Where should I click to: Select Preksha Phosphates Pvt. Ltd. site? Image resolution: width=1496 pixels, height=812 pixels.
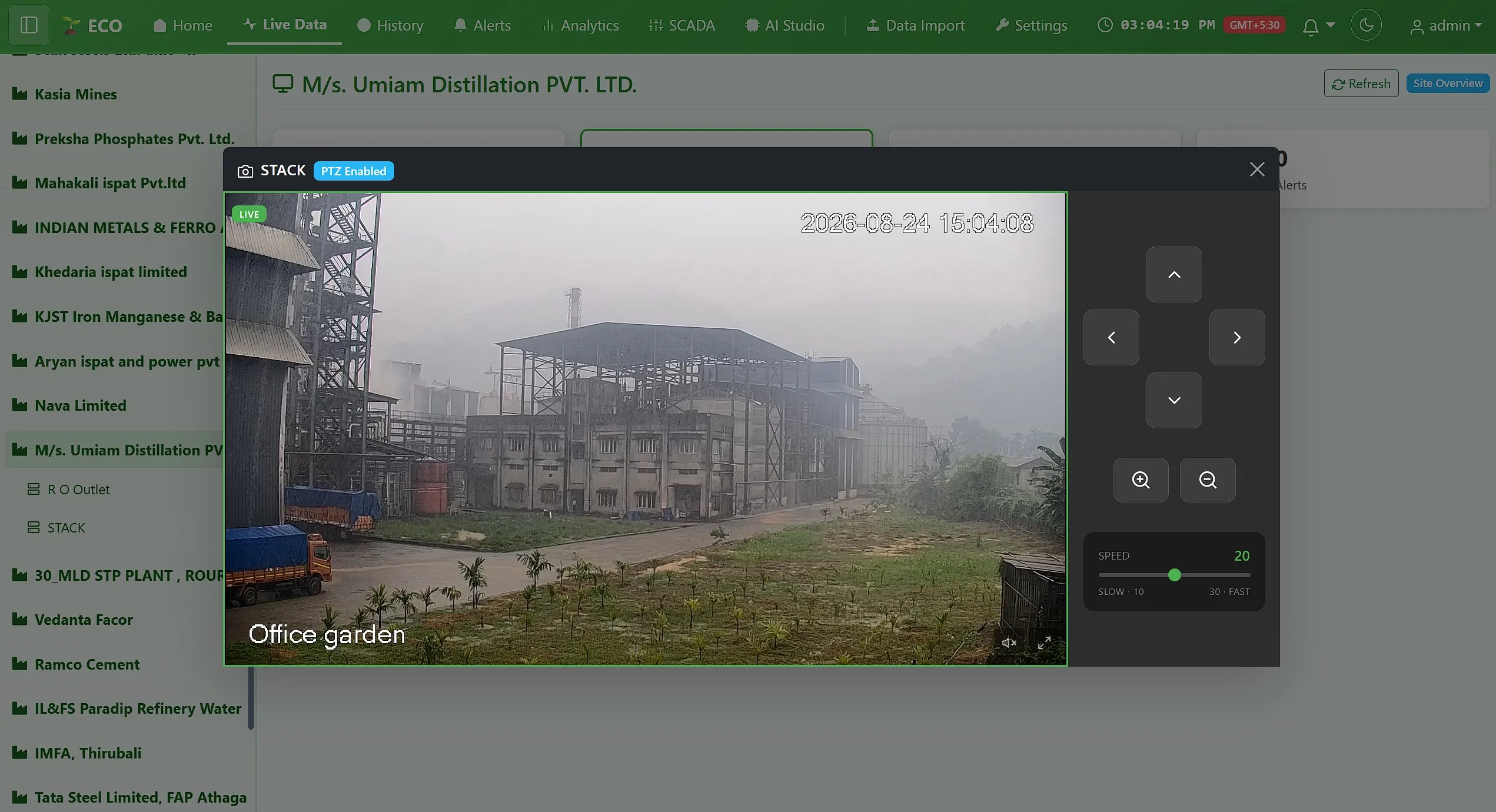[x=124, y=139]
